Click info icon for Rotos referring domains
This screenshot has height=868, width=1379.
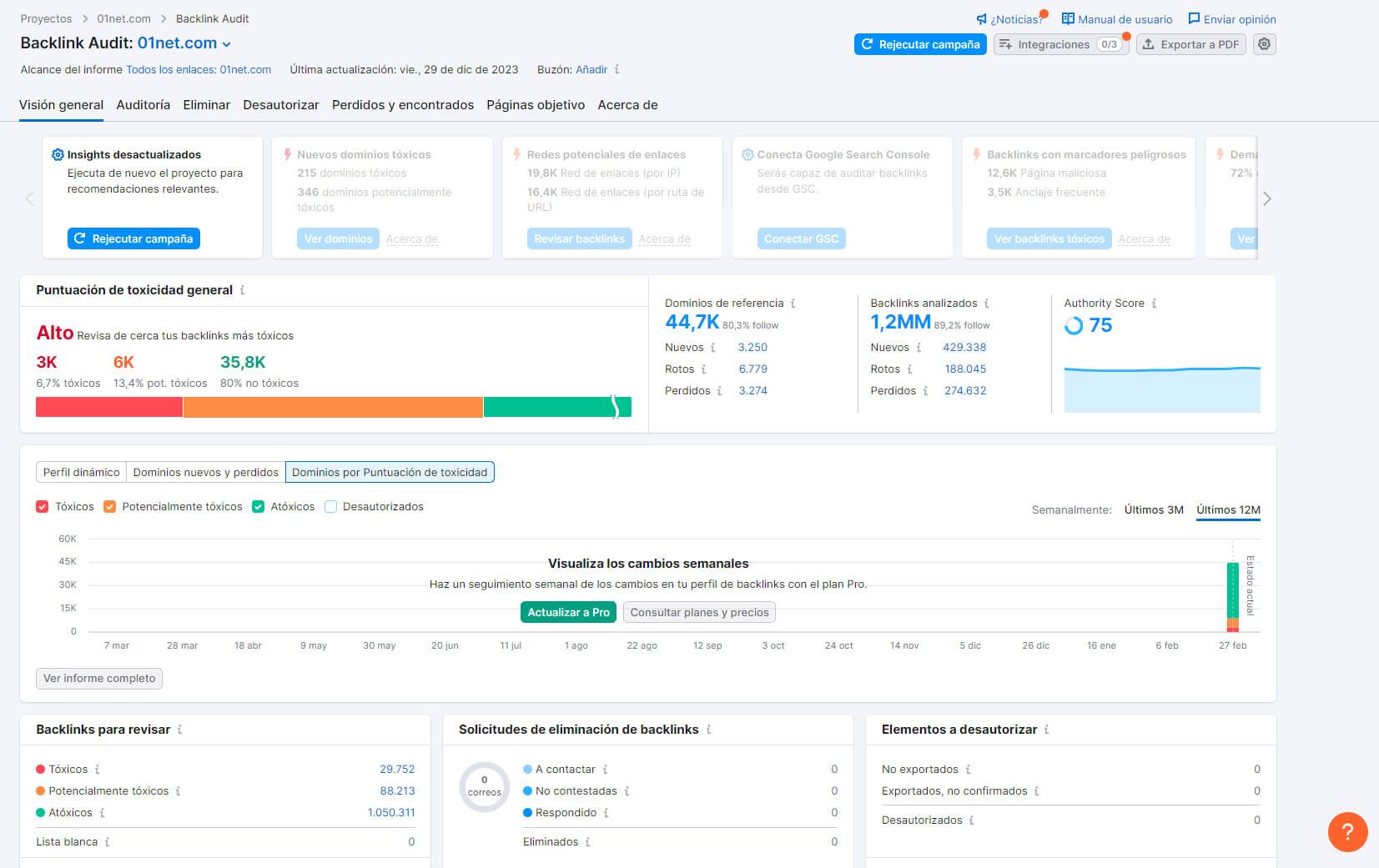pyautogui.click(x=703, y=369)
